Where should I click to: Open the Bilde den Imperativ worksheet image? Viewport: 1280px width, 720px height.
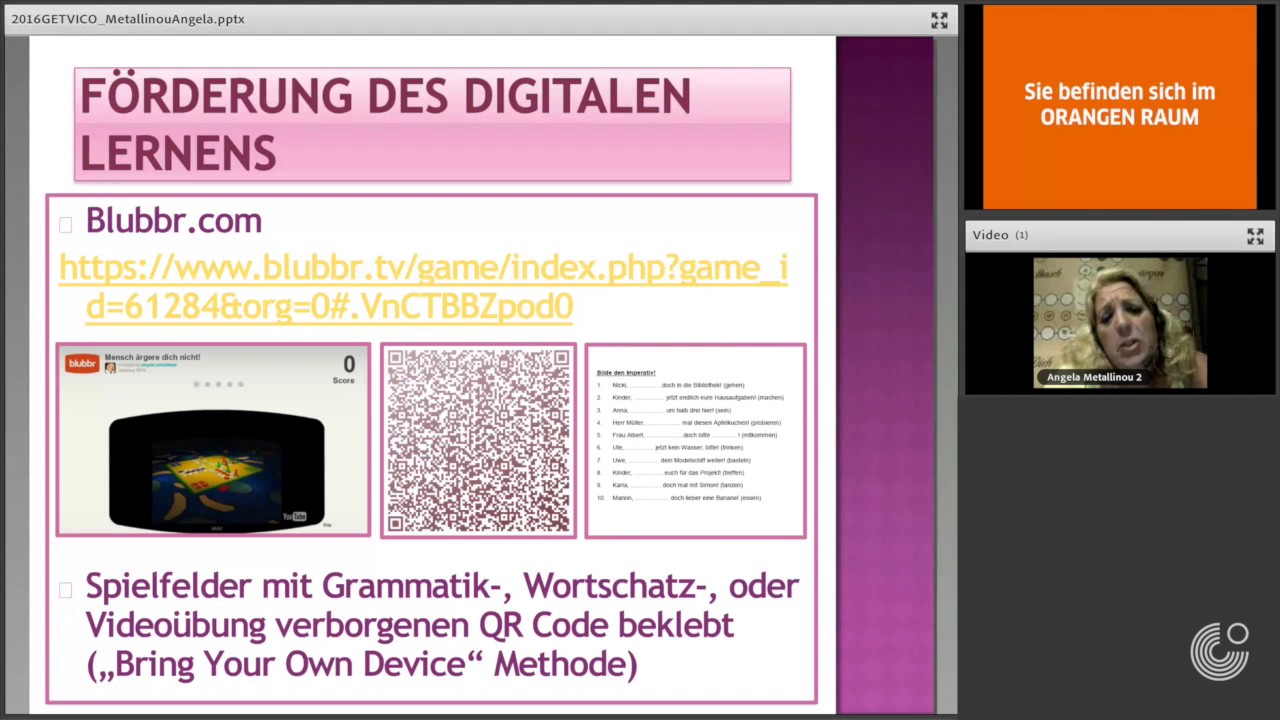pyautogui.click(x=695, y=441)
